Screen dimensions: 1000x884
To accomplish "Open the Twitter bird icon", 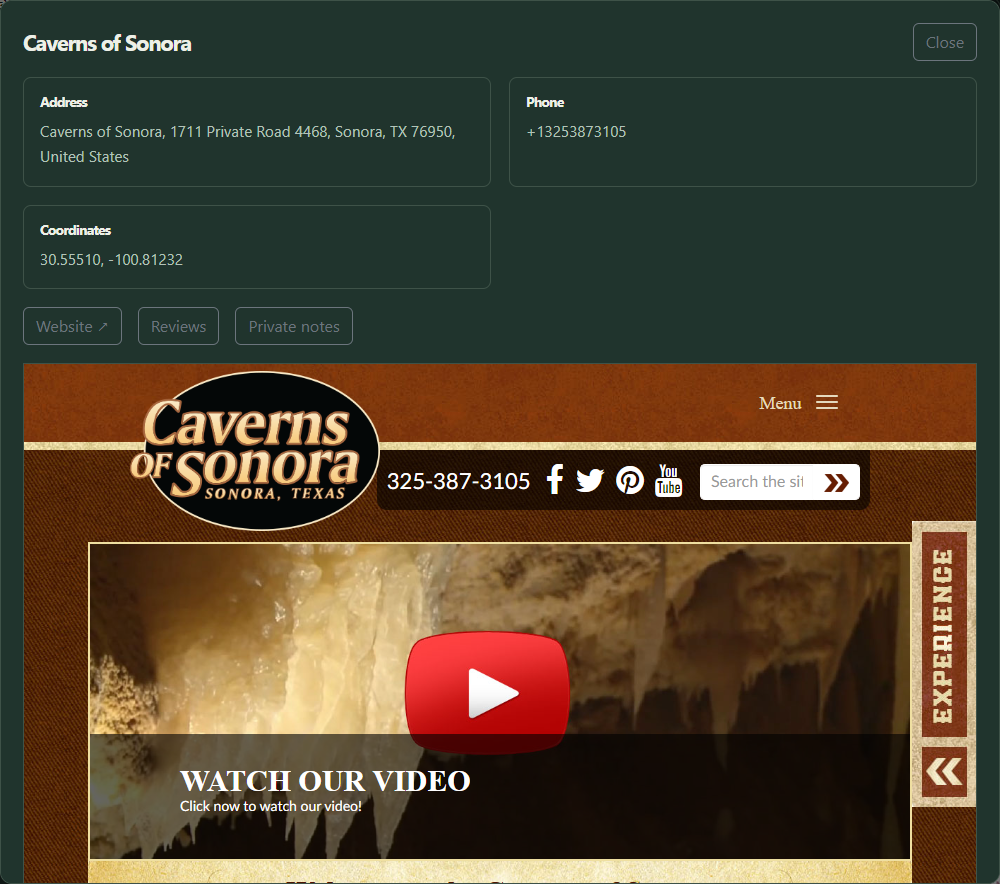I will [589, 480].
